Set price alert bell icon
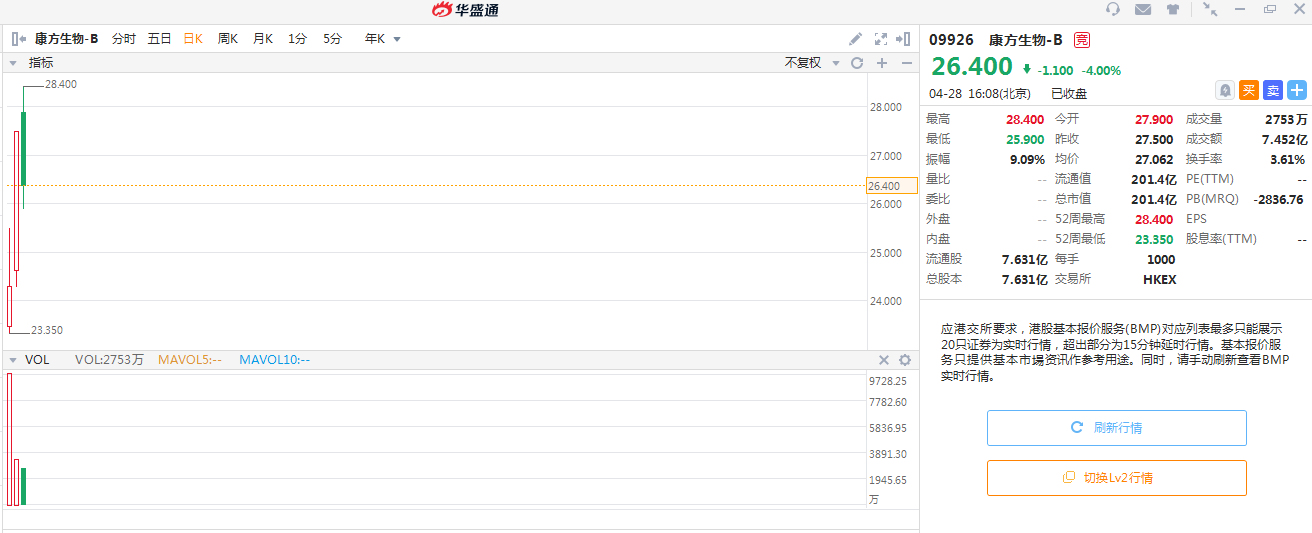The height and width of the screenshot is (533, 1312). click(1225, 90)
